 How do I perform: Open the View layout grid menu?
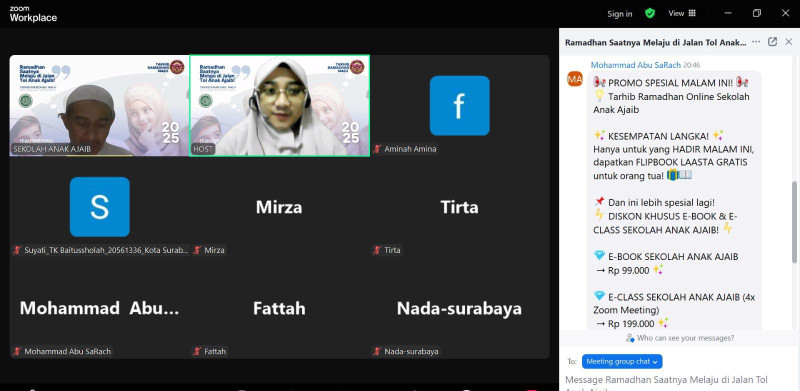click(682, 13)
